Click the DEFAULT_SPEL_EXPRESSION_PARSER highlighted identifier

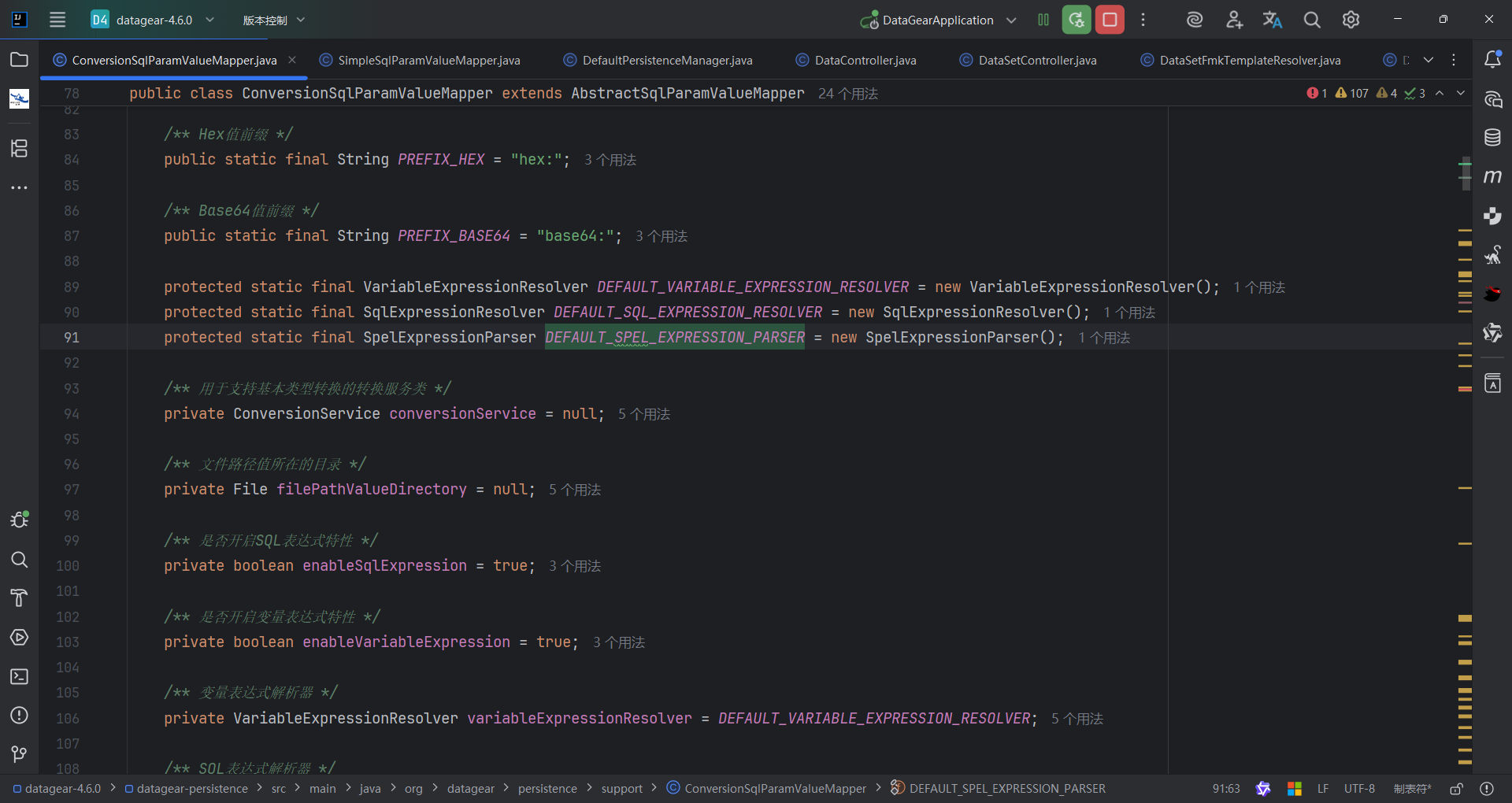pos(675,337)
